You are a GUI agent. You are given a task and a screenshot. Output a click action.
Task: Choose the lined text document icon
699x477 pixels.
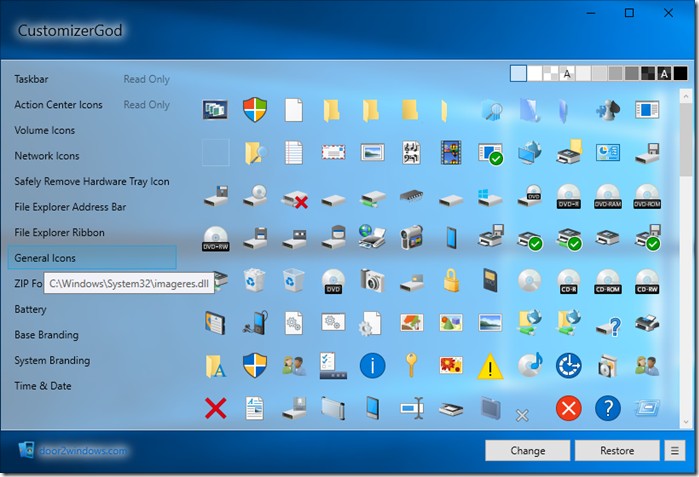coord(294,152)
